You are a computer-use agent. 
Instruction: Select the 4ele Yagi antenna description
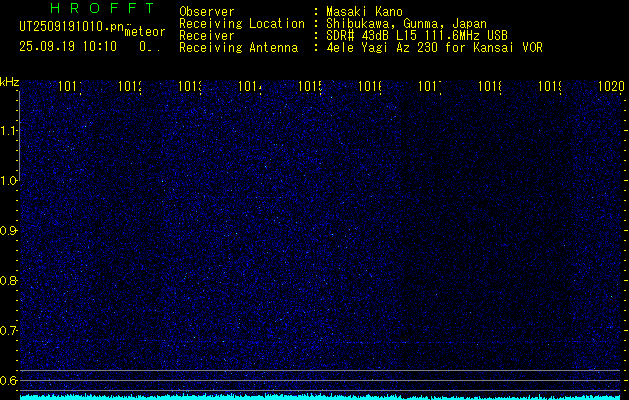click(x=434, y=47)
